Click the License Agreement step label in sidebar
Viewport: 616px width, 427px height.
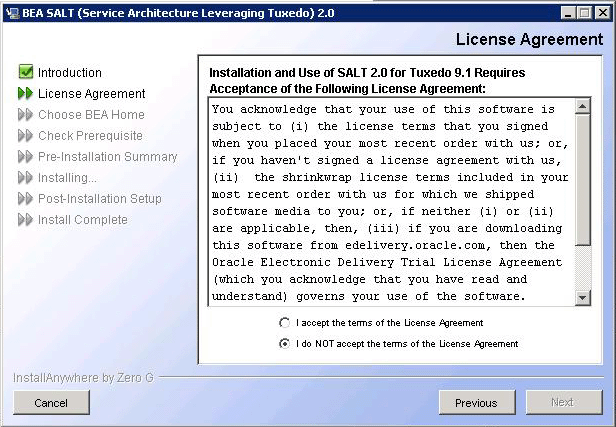tap(92, 93)
